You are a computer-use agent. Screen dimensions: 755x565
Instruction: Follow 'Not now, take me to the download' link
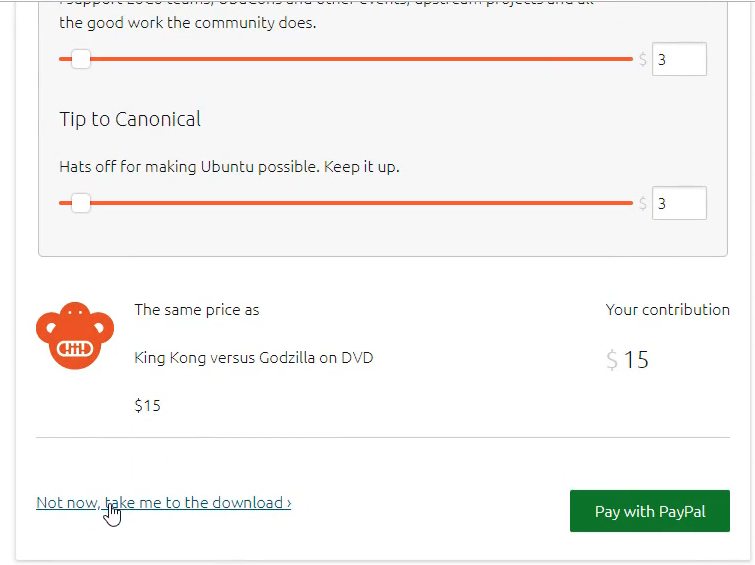coord(164,503)
